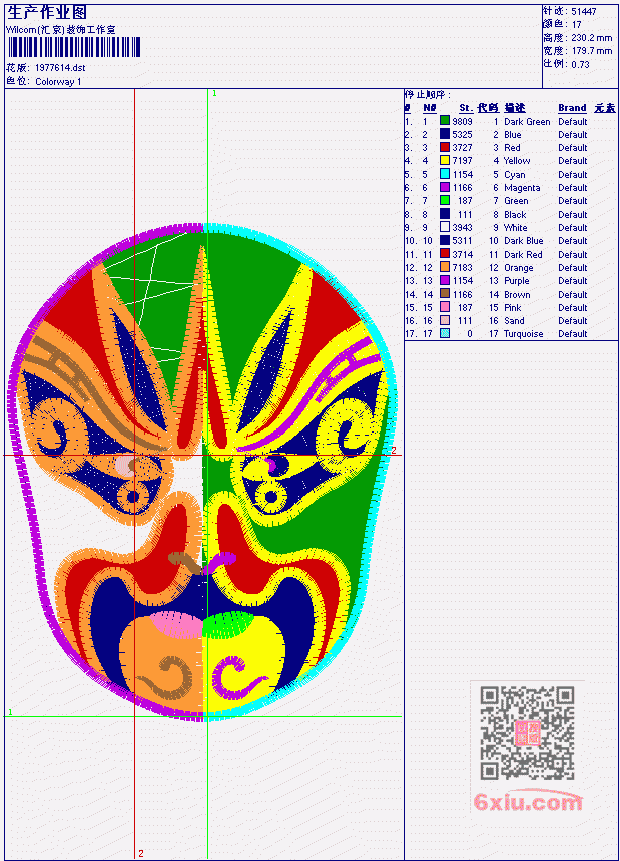Select the Cyan color swatch

(x=445, y=174)
